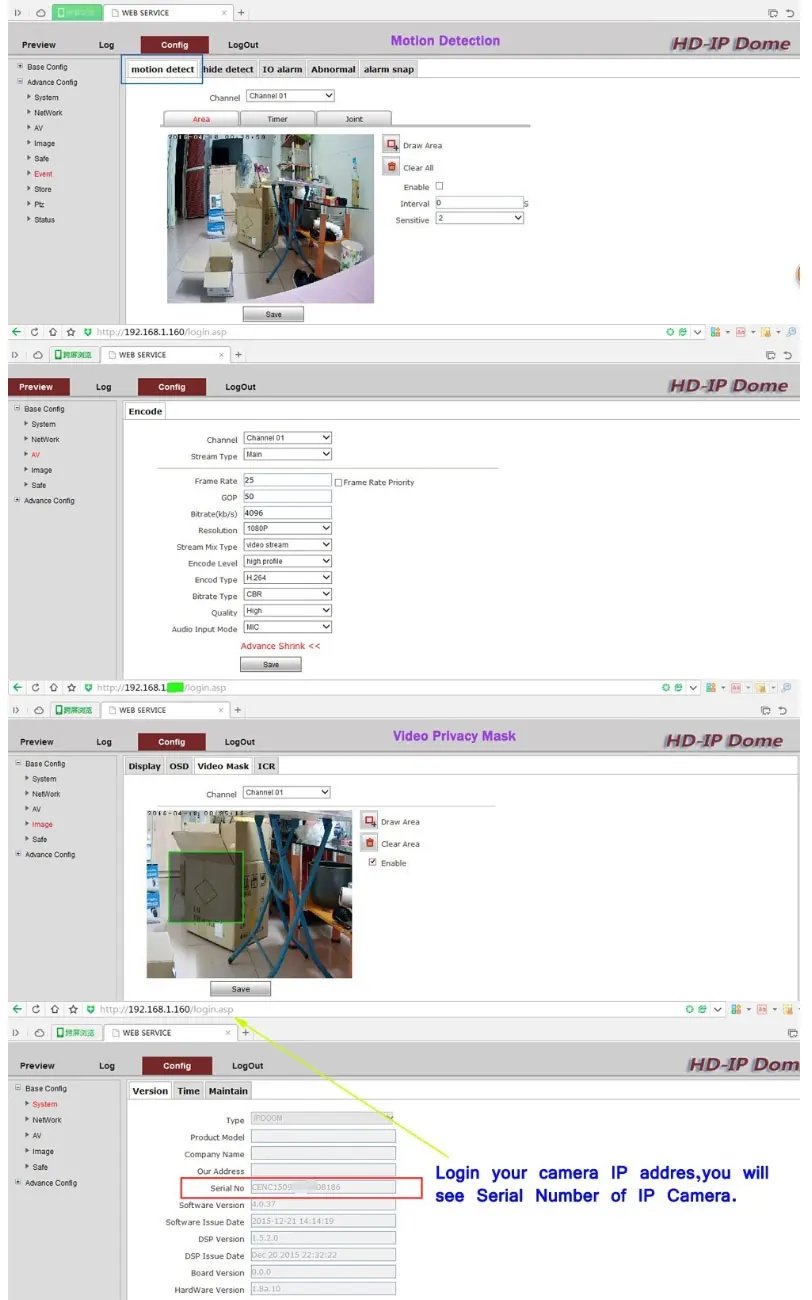Click green shield beside the blurred 192.168.1 address
812x1300 pixels.
pyautogui.click(x=88, y=687)
